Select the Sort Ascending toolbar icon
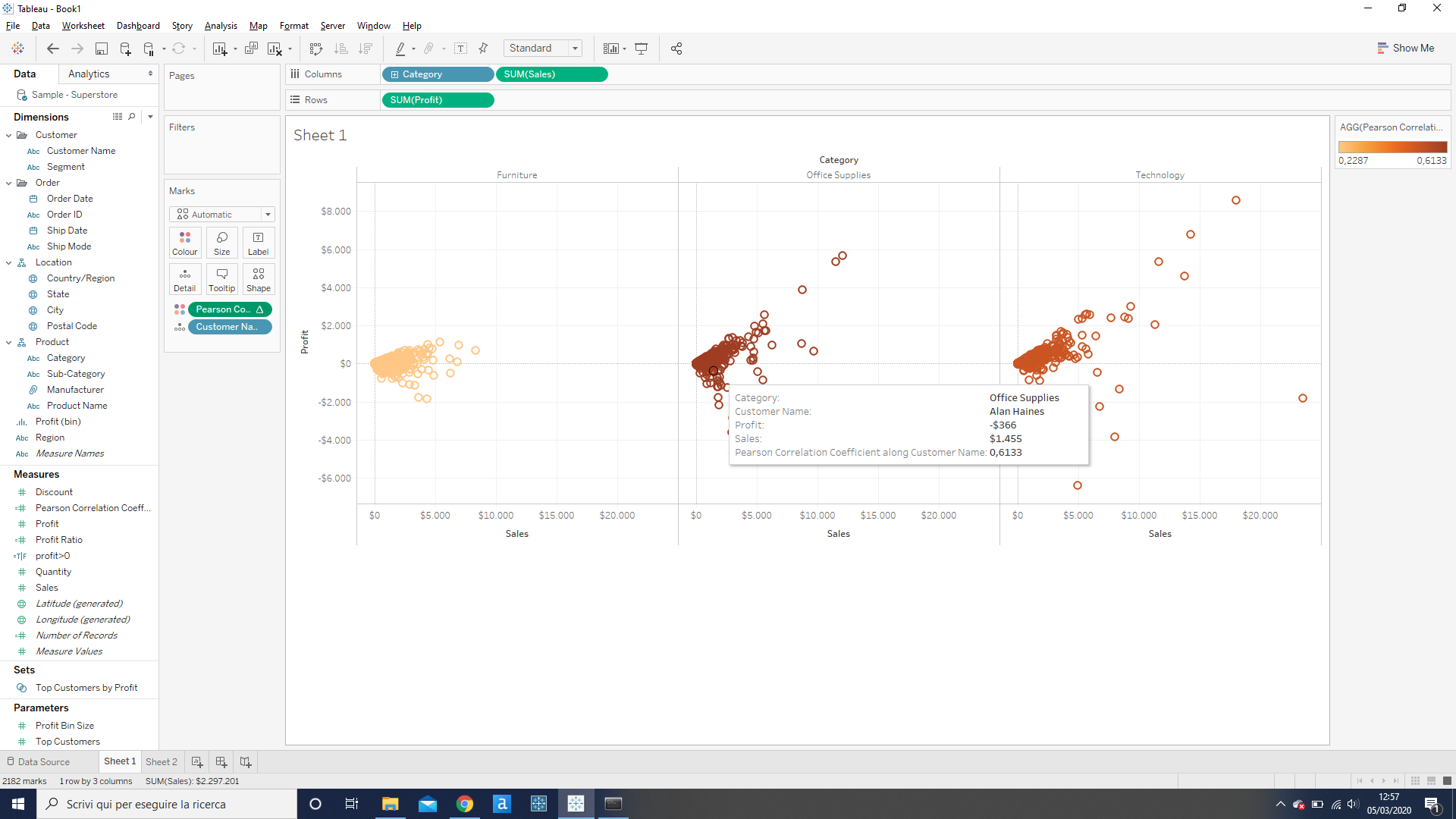Image resolution: width=1456 pixels, height=819 pixels. [341, 48]
